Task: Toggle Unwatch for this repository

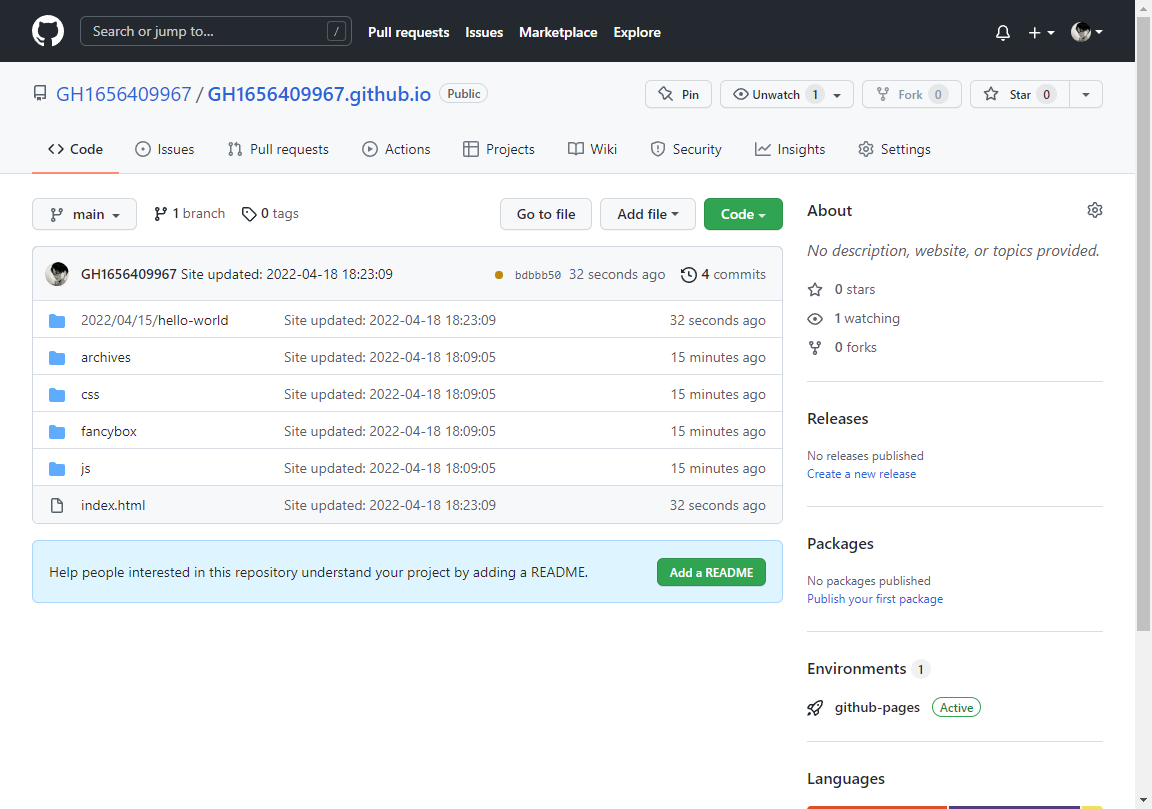Action: tap(776, 94)
